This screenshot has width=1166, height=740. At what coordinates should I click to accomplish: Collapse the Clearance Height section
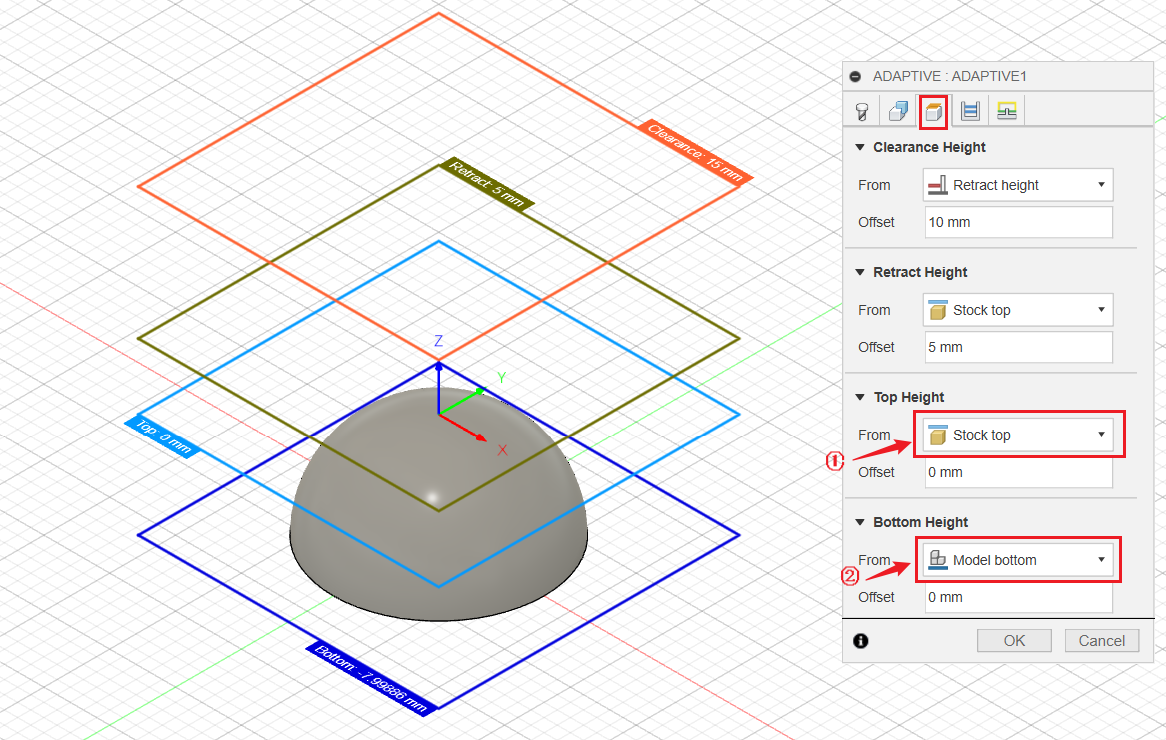(x=860, y=147)
